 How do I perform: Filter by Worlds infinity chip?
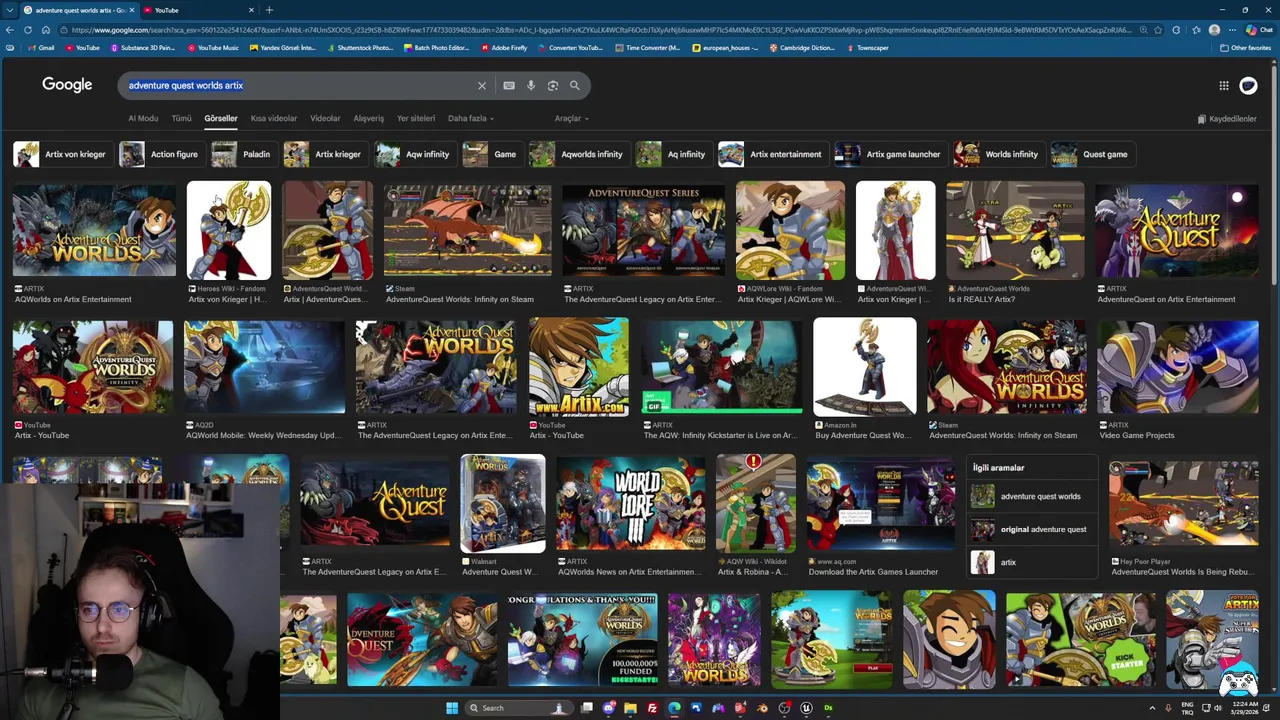coord(998,154)
